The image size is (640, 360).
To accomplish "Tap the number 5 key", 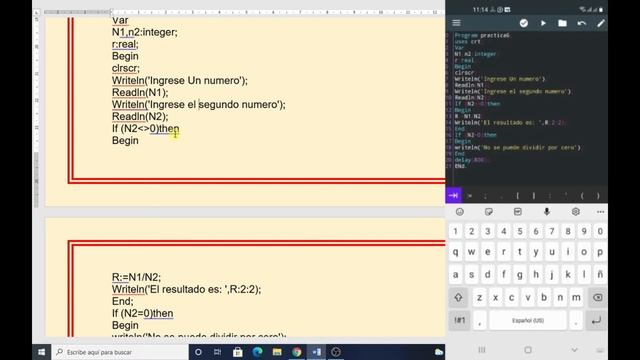I will 520,231.
